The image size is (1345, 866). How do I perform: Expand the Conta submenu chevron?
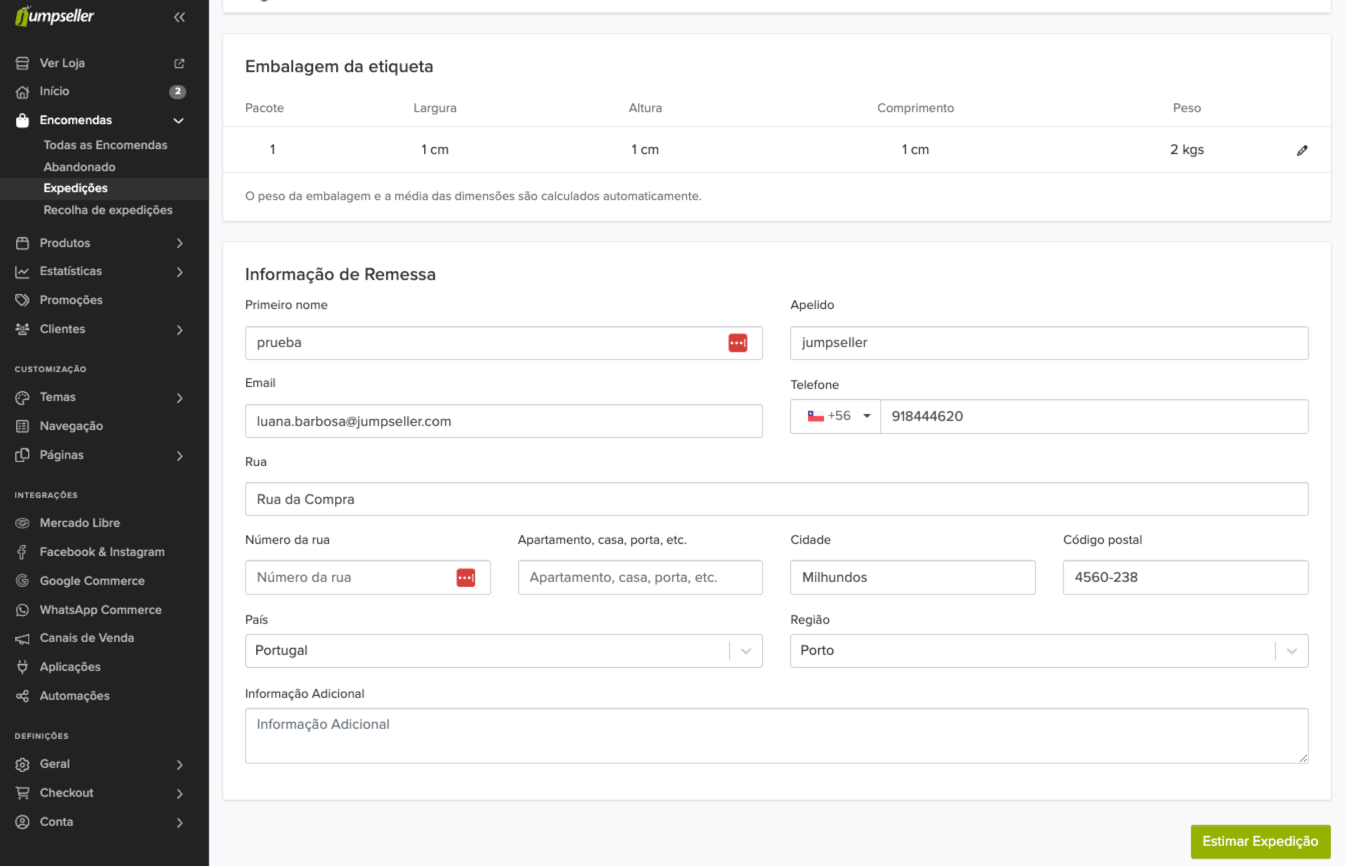point(180,823)
